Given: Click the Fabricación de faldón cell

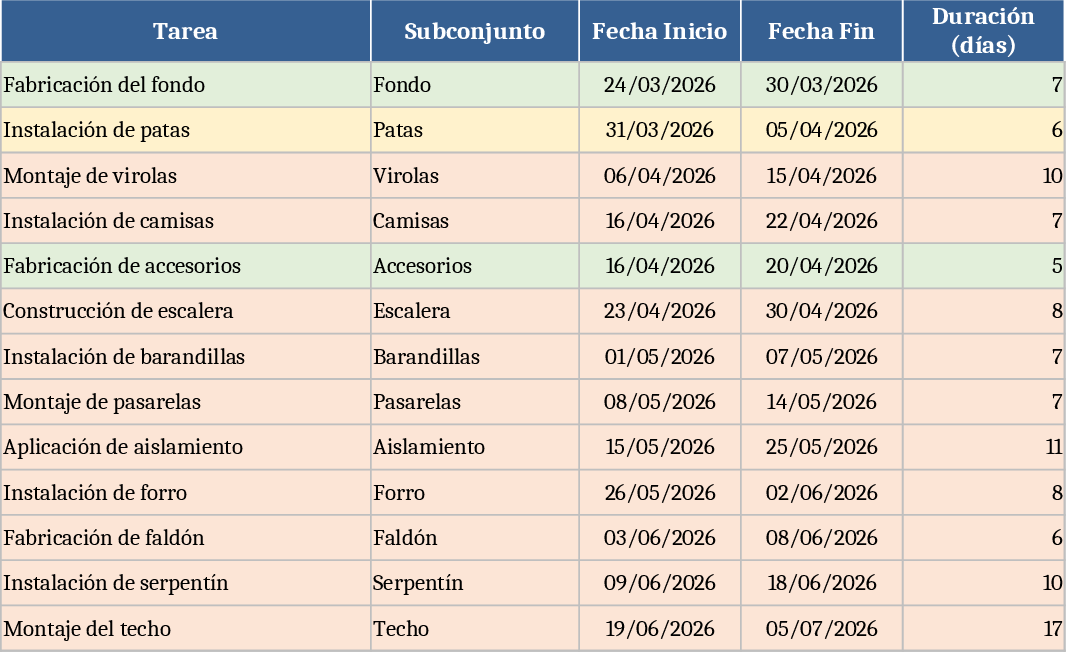Looking at the screenshot, I should [x=186, y=538].
